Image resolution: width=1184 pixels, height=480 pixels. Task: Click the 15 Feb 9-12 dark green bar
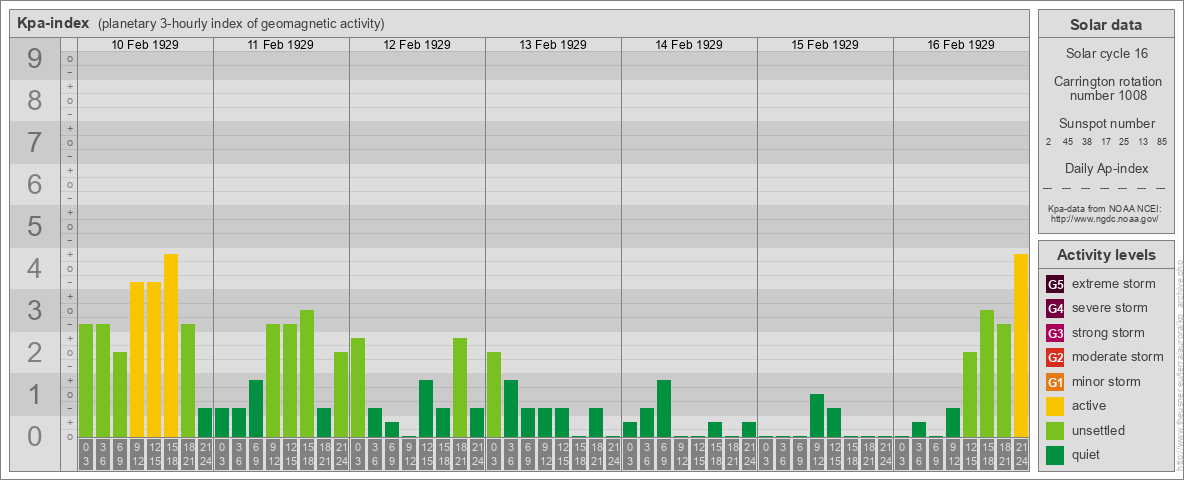816,416
